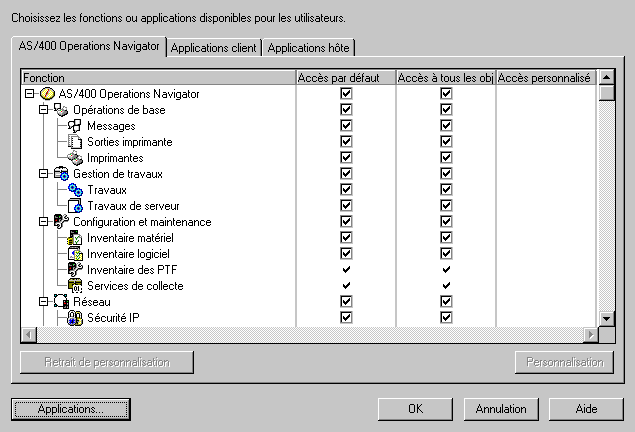
Task: Click the Accès par défaut column header
Action: pyautogui.click(x=346, y=78)
